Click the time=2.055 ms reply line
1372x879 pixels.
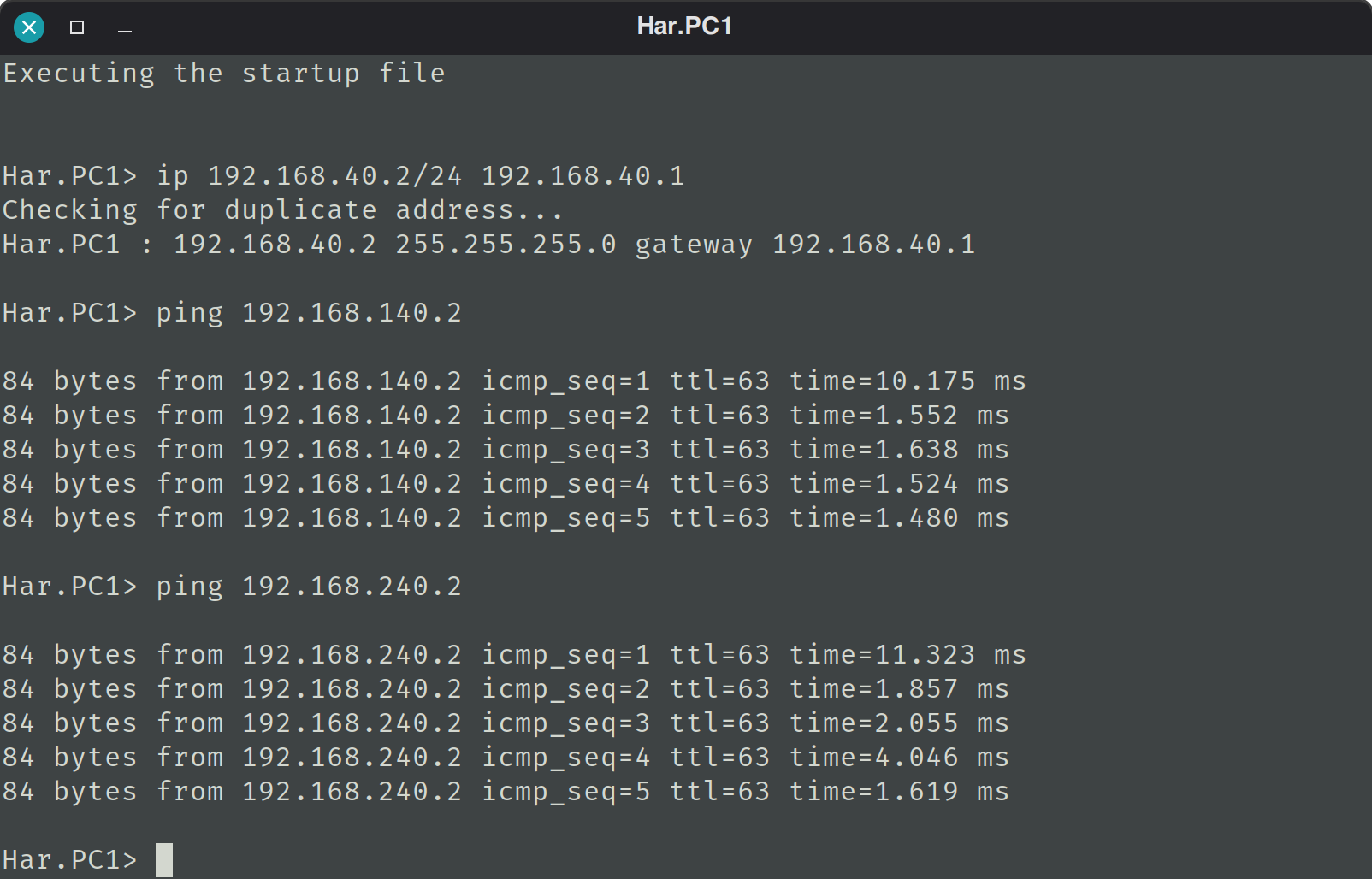tap(506, 724)
